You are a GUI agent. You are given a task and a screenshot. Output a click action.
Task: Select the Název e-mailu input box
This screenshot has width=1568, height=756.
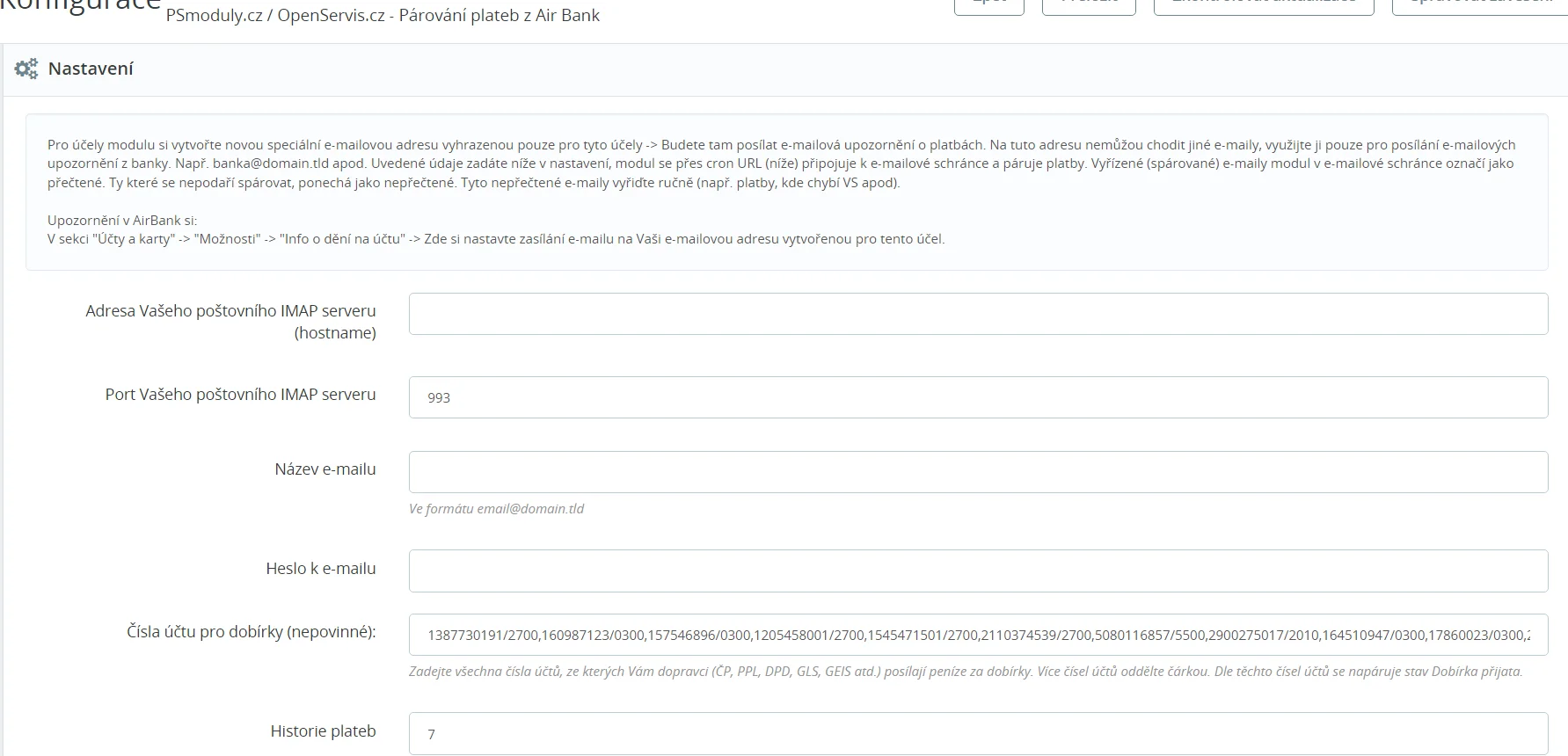pyautogui.click(x=977, y=472)
